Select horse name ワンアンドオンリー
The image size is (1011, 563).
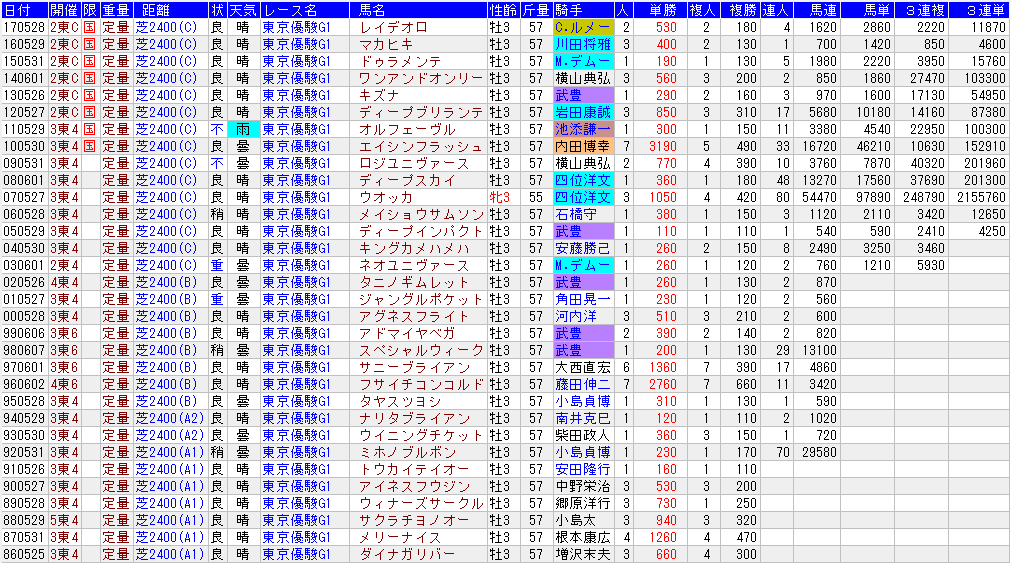(x=421, y=78)
